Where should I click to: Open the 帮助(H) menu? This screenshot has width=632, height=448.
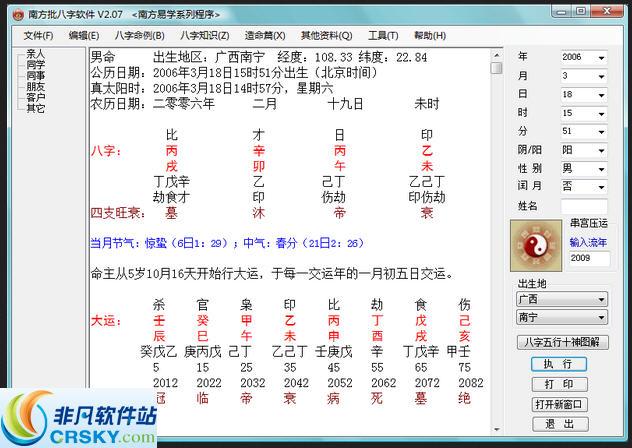coord(430,35)
